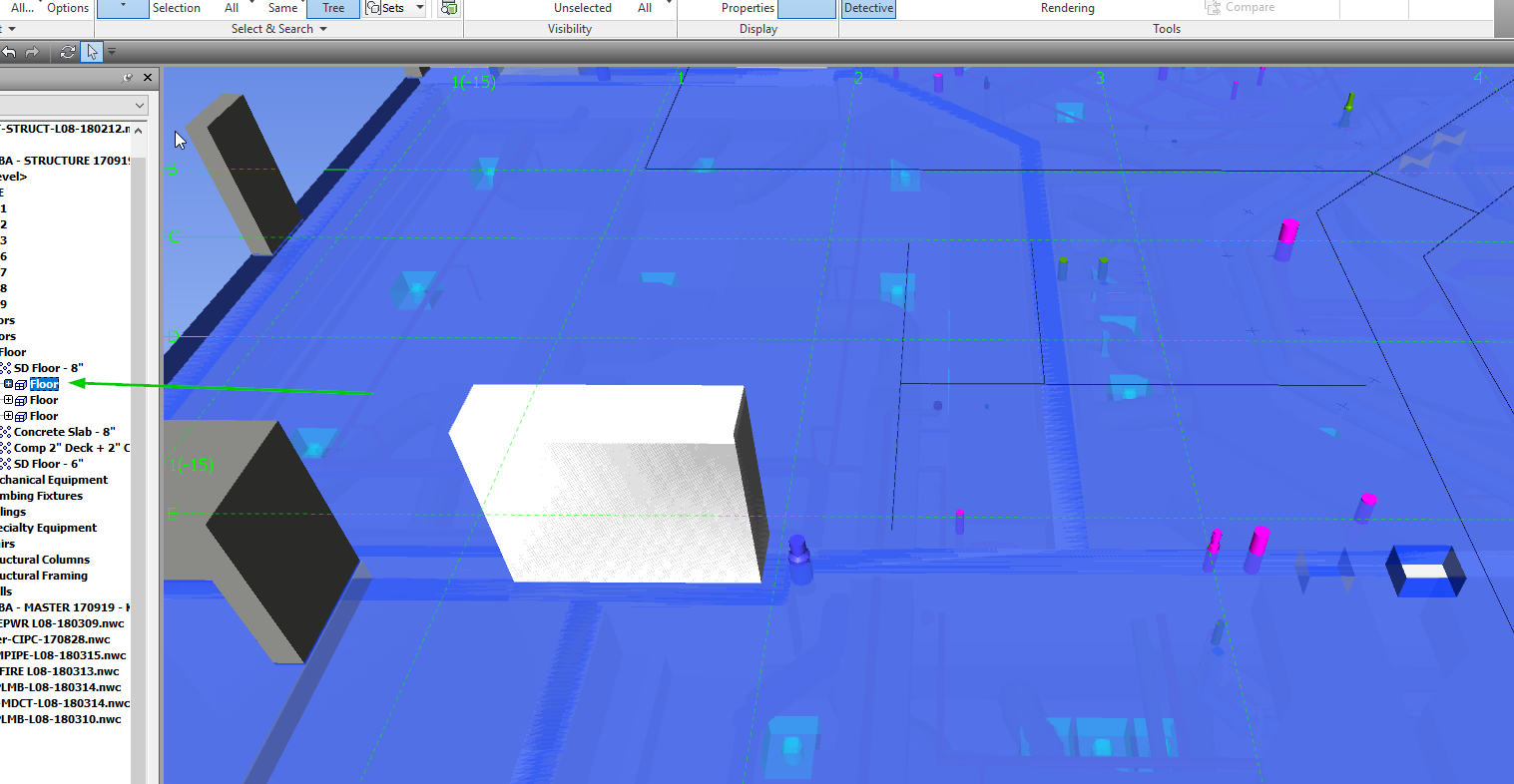Click the Sets icon in Select & Search
1514x784 pixels.
374,9
